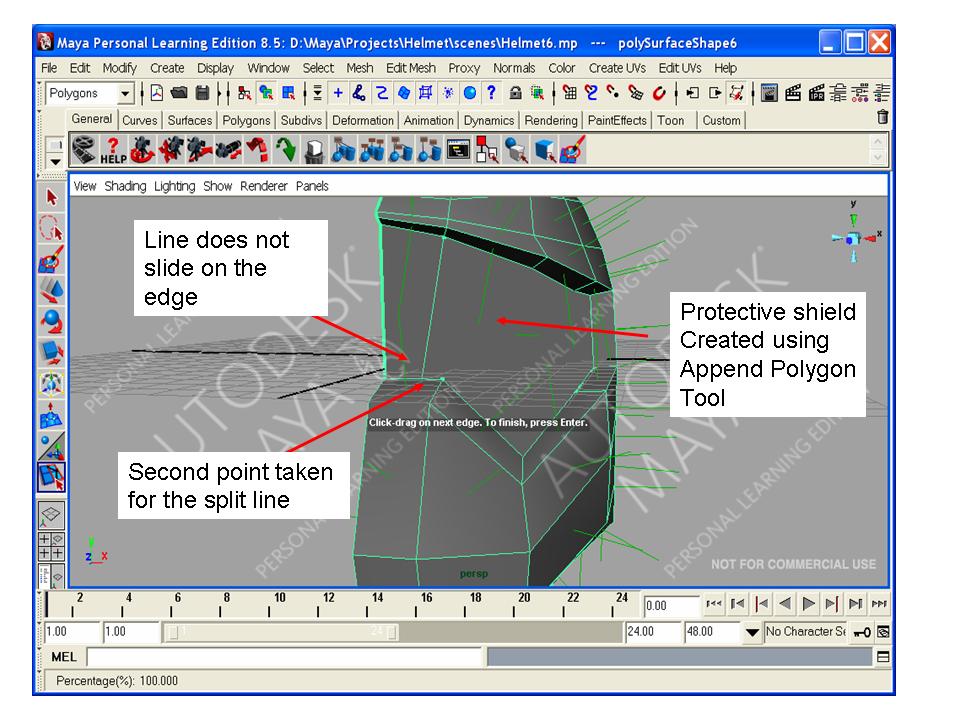Click the Help question mark shelf icon
Screen dimensions: 960x720
click(x=113, y=150)
